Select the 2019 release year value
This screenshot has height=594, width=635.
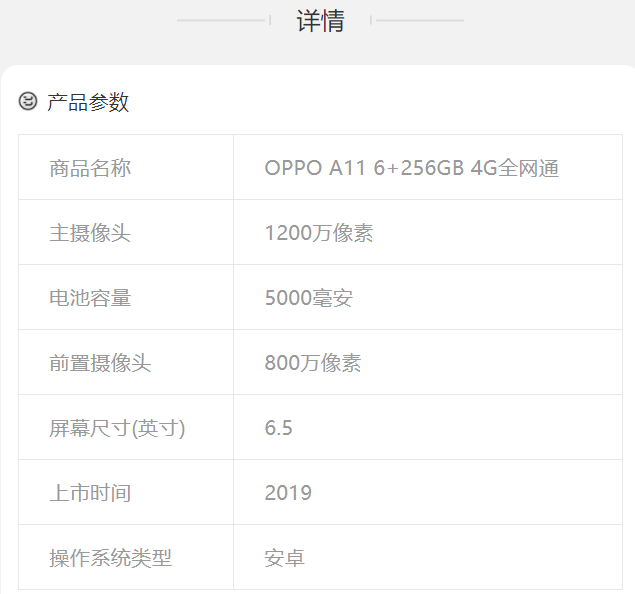click(x=288, y=493)
